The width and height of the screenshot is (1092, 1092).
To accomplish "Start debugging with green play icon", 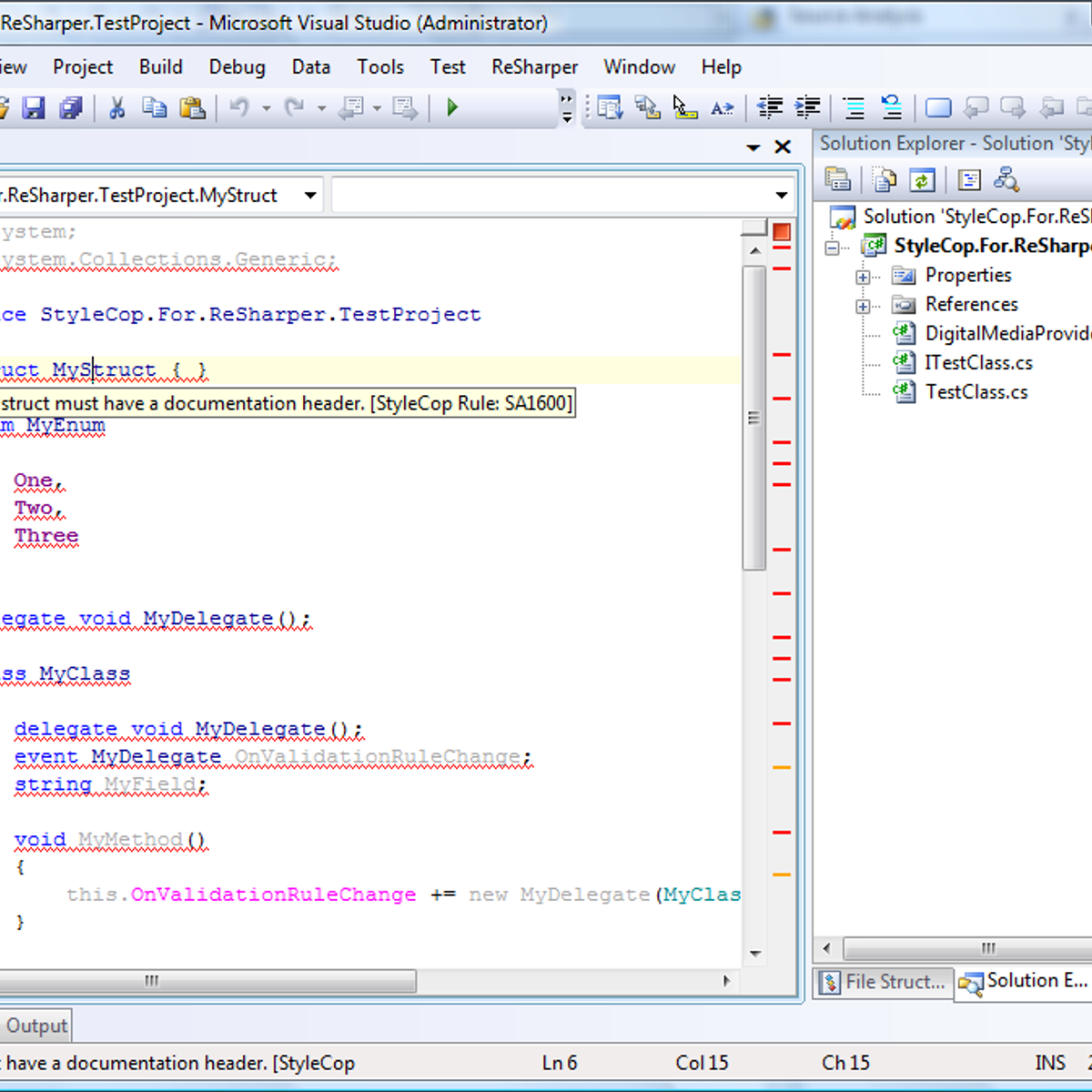I will tap(452, 107).
